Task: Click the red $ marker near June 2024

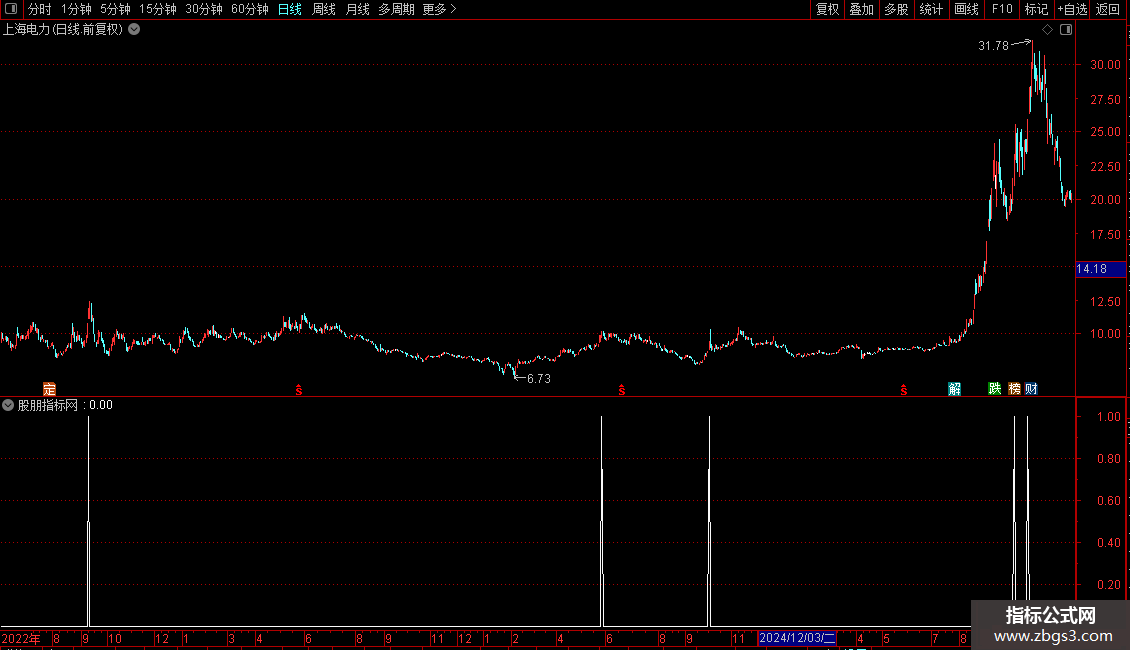Action: coord(622,390)
